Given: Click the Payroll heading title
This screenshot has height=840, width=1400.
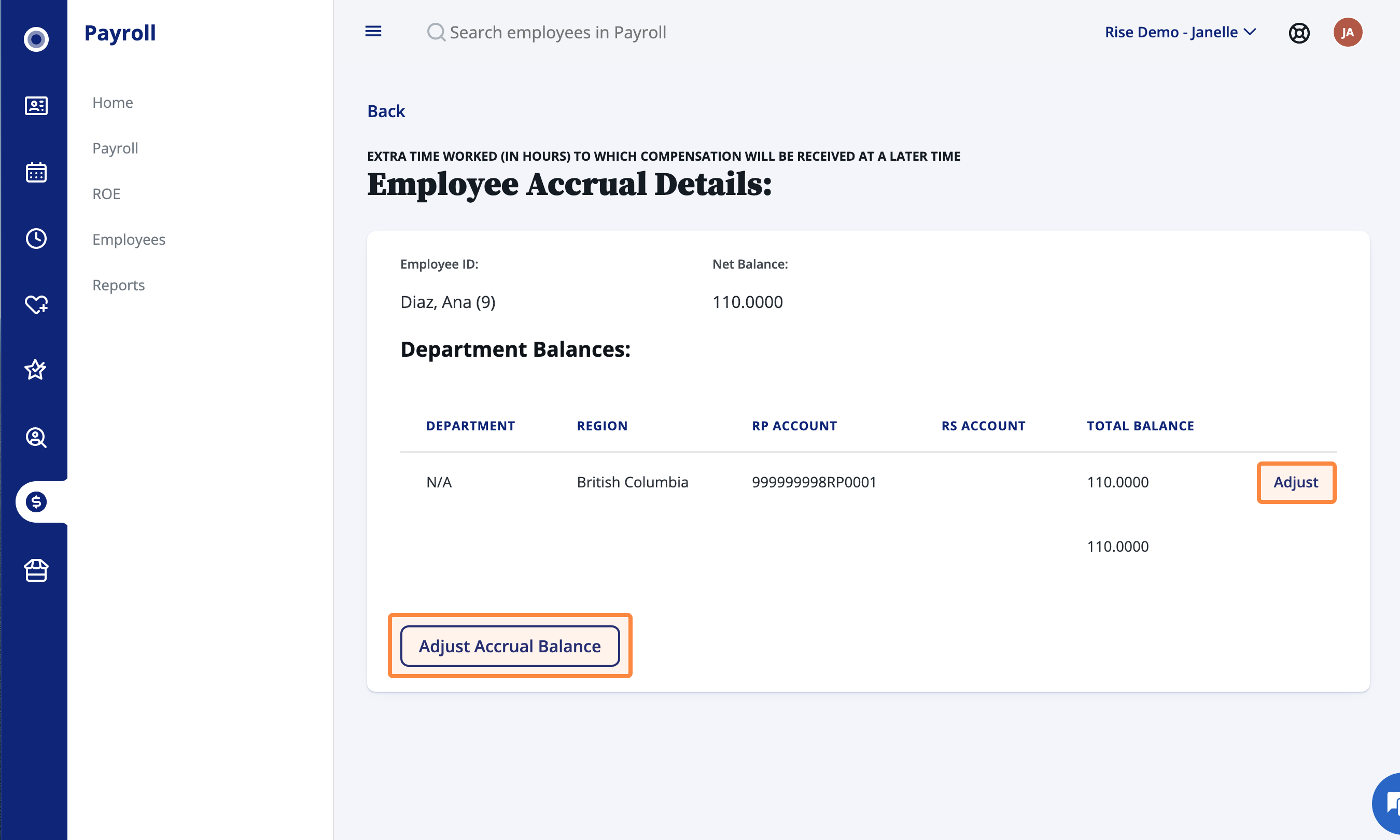Looking at the screenshot, I should pos(119,33).
